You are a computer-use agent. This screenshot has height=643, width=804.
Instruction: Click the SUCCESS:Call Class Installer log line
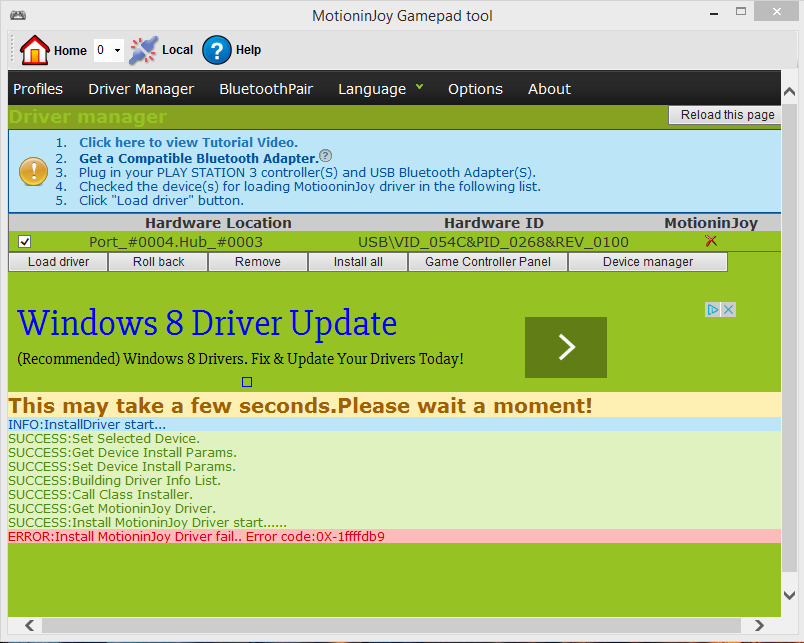394,494
